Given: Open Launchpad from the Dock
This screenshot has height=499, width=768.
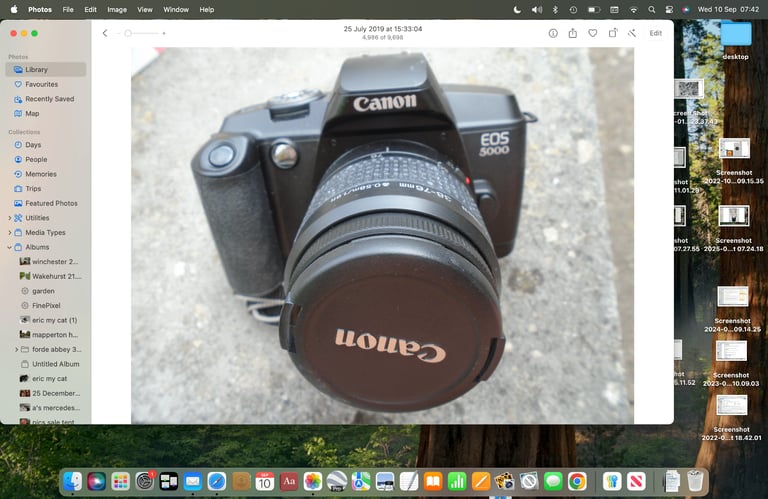Looking at the screenshot, I should (x=120, y=481).
